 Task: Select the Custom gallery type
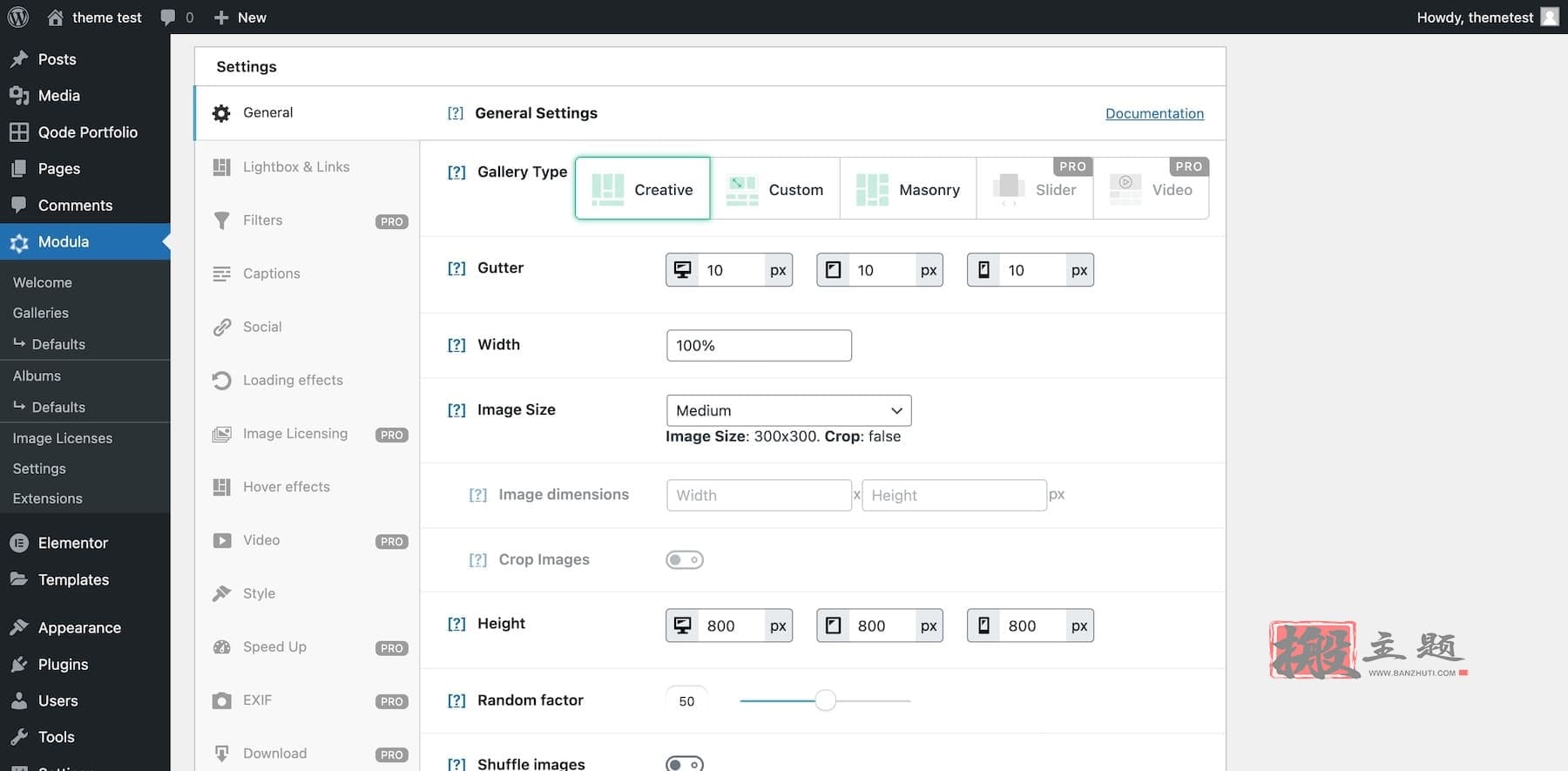pos(775,188)
